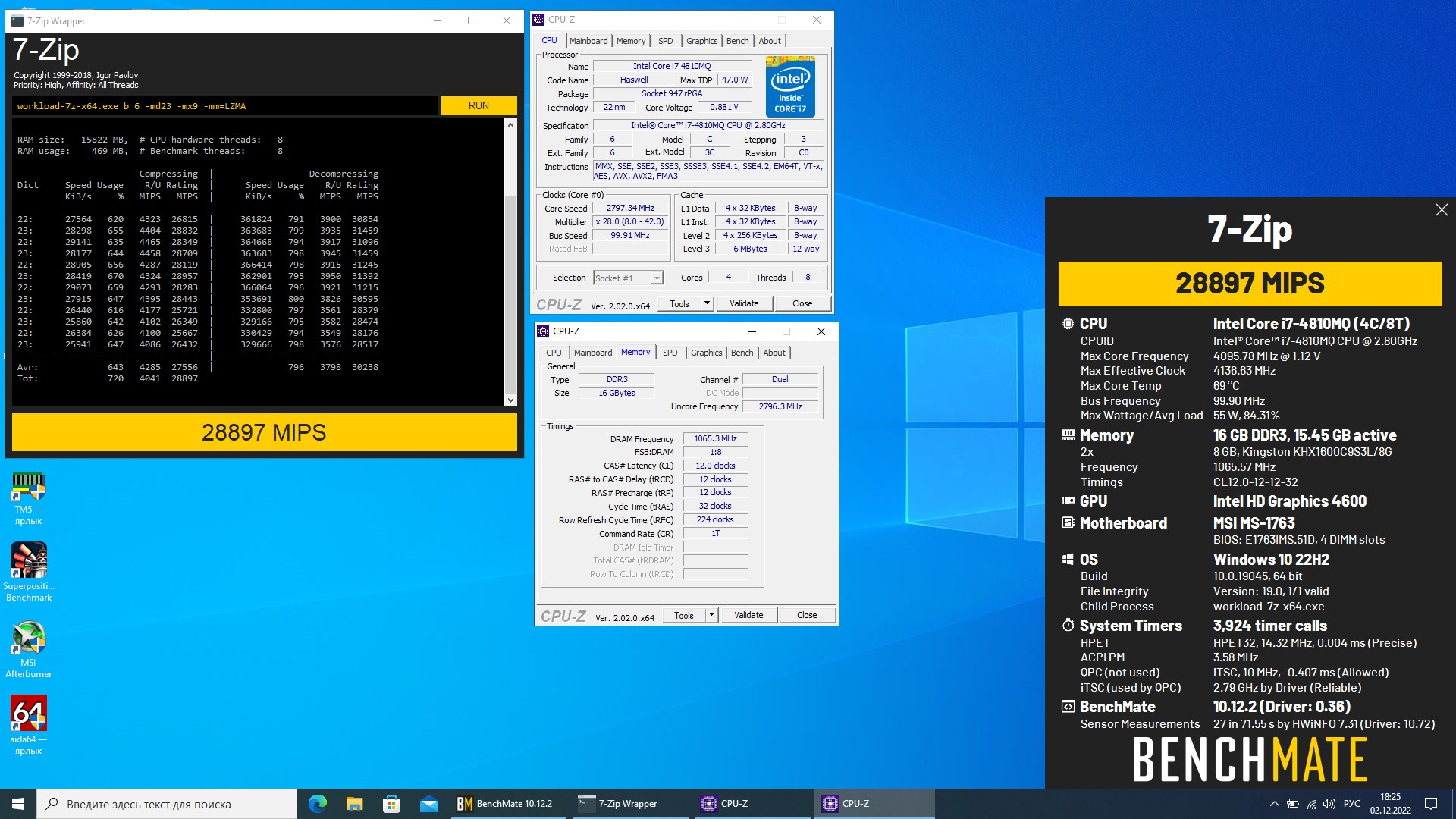Click Close in upper CPU-Z
Viewport: 1456px width, 819px height.
802,303
